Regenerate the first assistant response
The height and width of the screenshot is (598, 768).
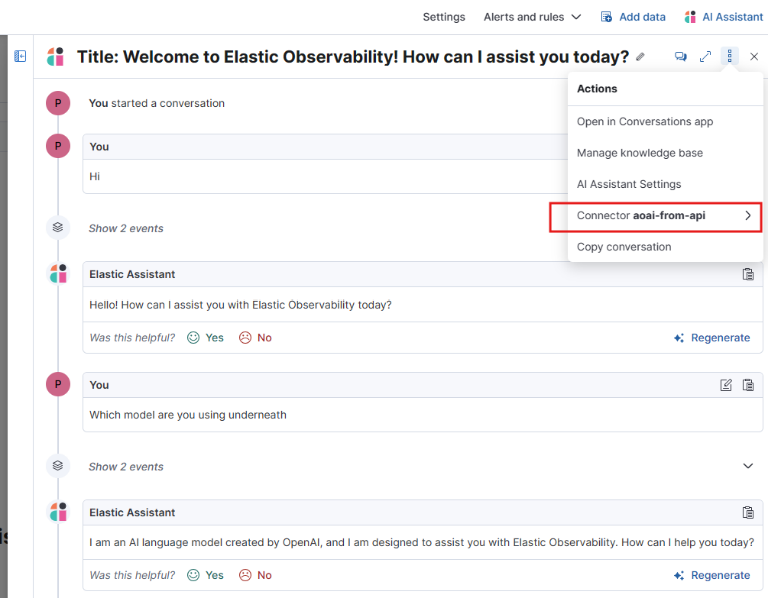712,338
